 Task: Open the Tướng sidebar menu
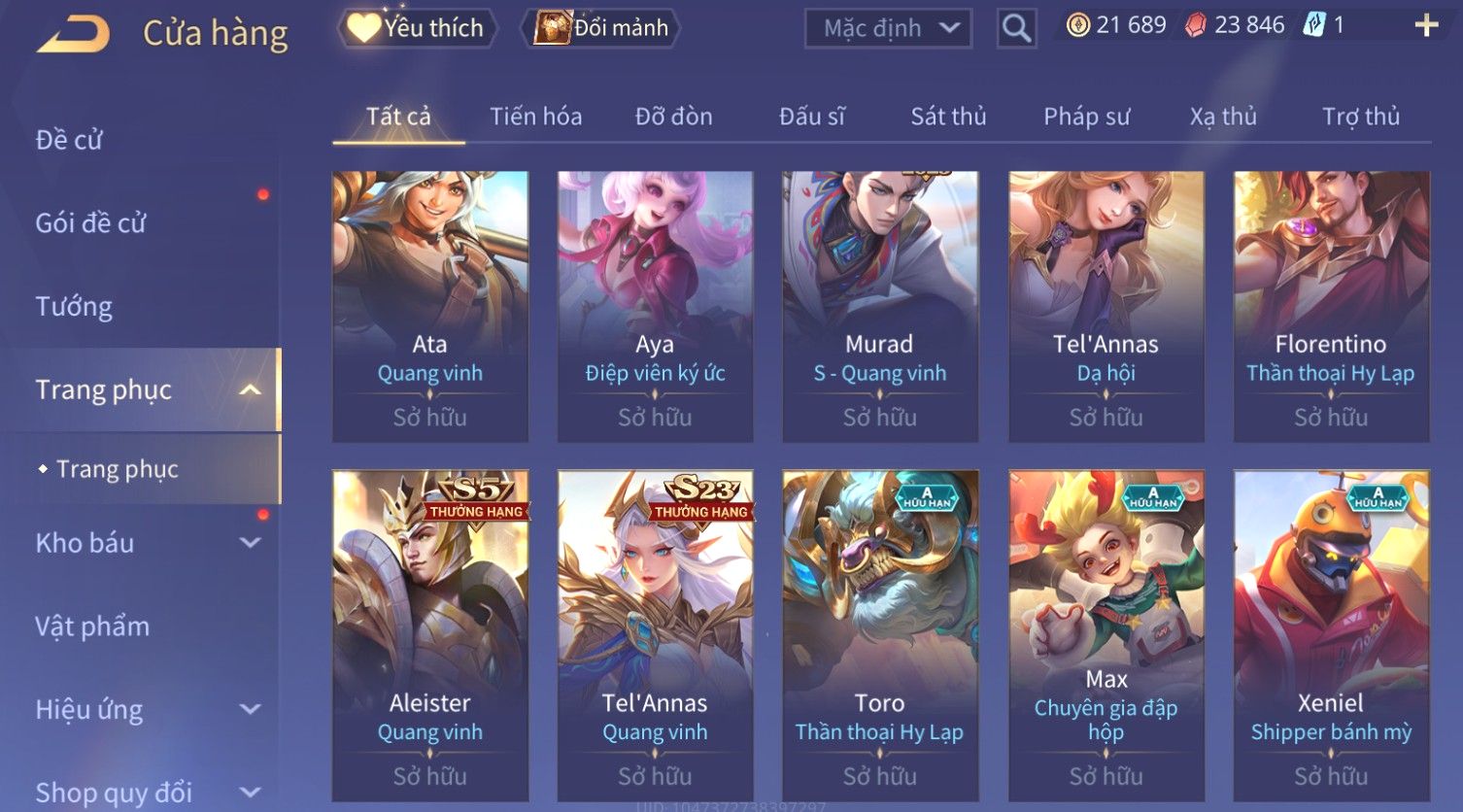pyautogui.click(x=74, y=307)
